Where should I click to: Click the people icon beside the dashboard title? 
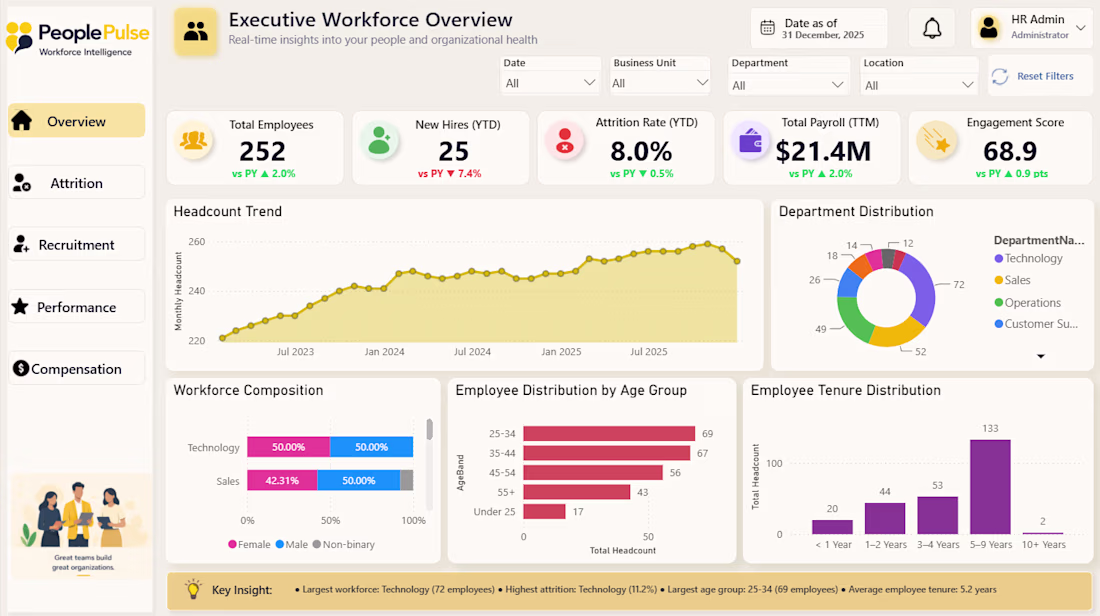196,31
